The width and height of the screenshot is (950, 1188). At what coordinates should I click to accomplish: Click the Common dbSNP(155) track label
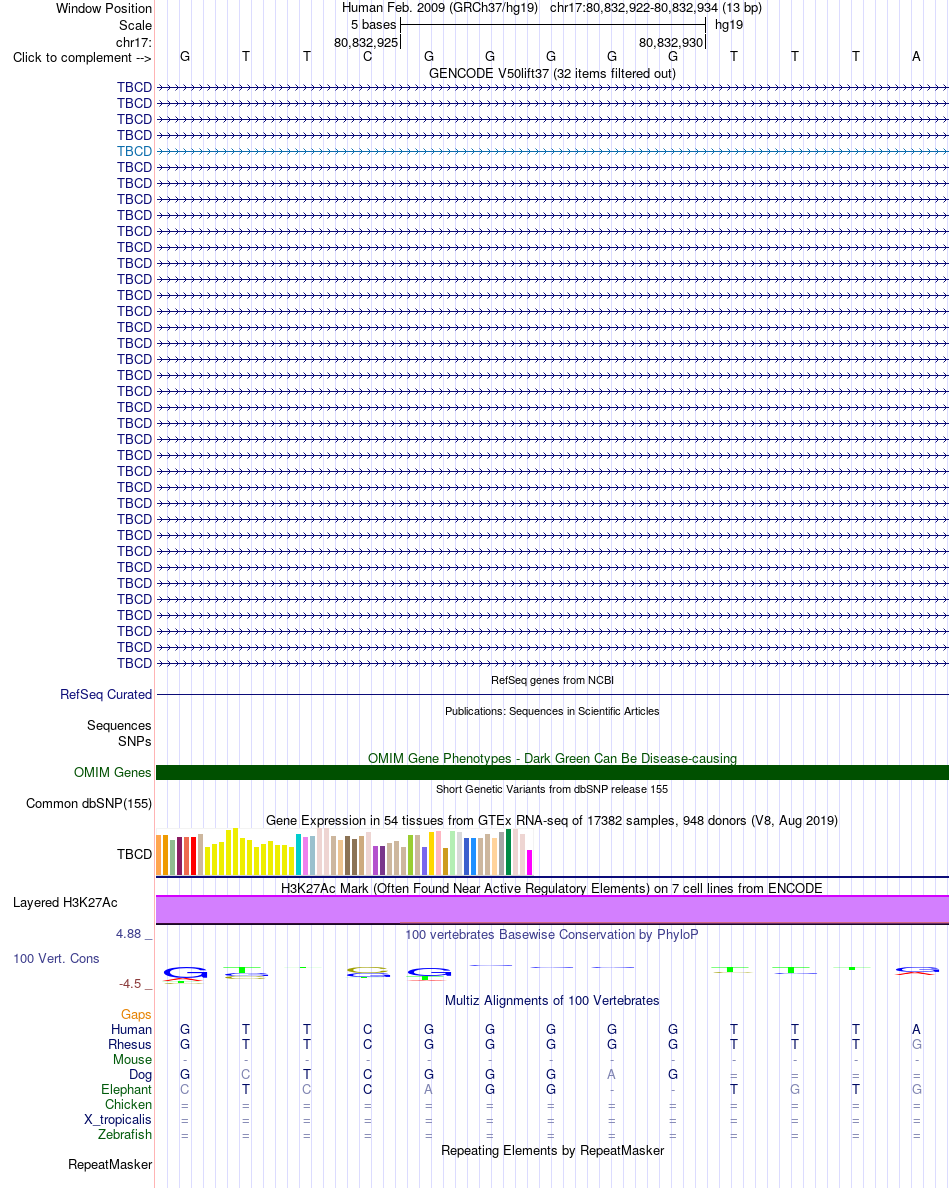(x=89, y=804)
